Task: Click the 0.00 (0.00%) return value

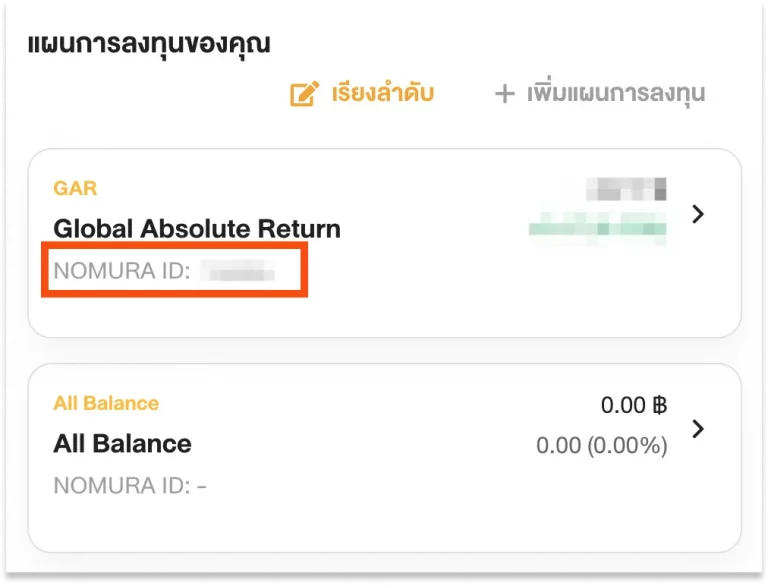Action: coord(601,445)
